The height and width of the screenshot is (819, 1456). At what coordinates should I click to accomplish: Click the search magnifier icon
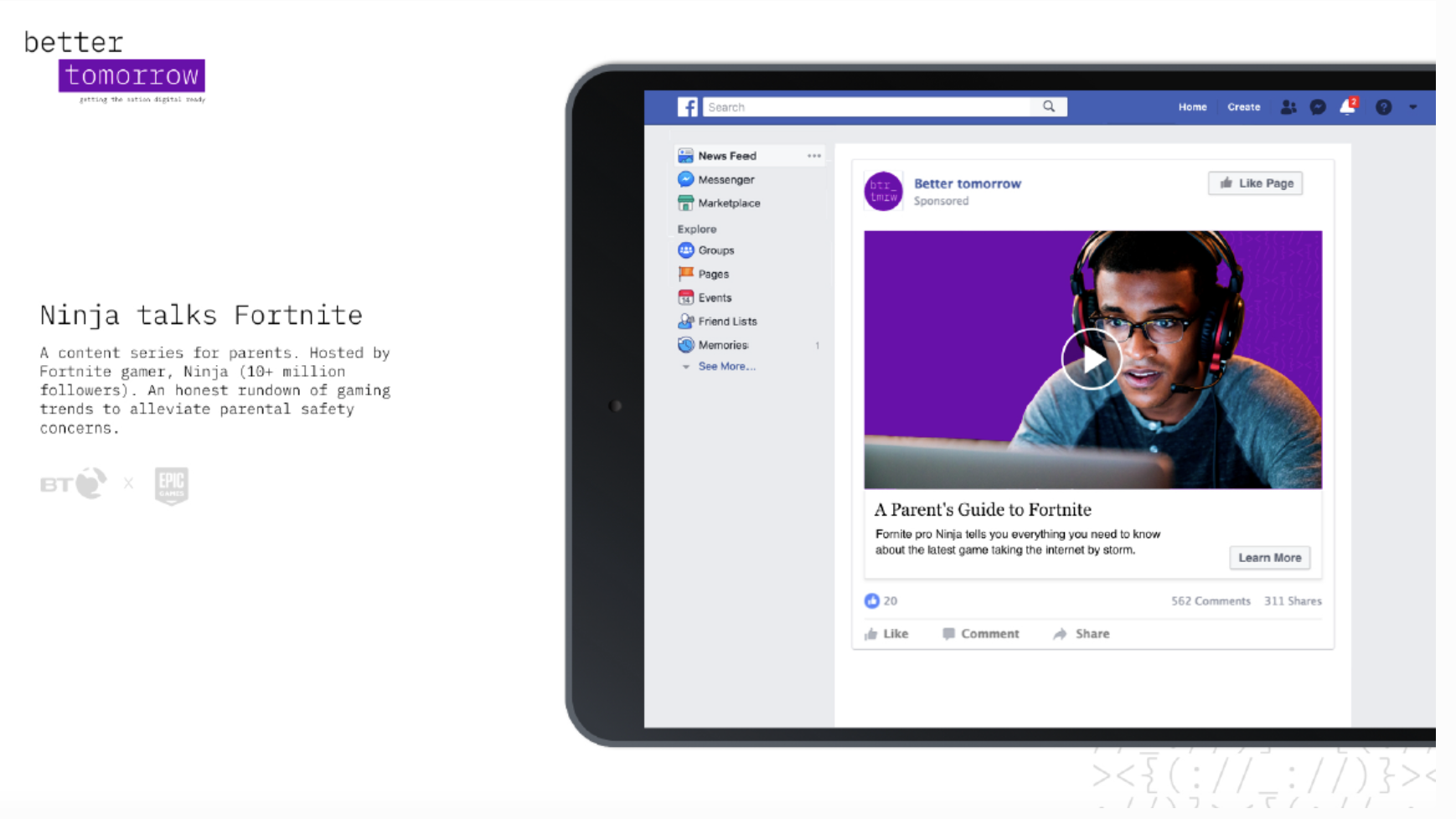pyautogui.click(x=1049, y=106)
